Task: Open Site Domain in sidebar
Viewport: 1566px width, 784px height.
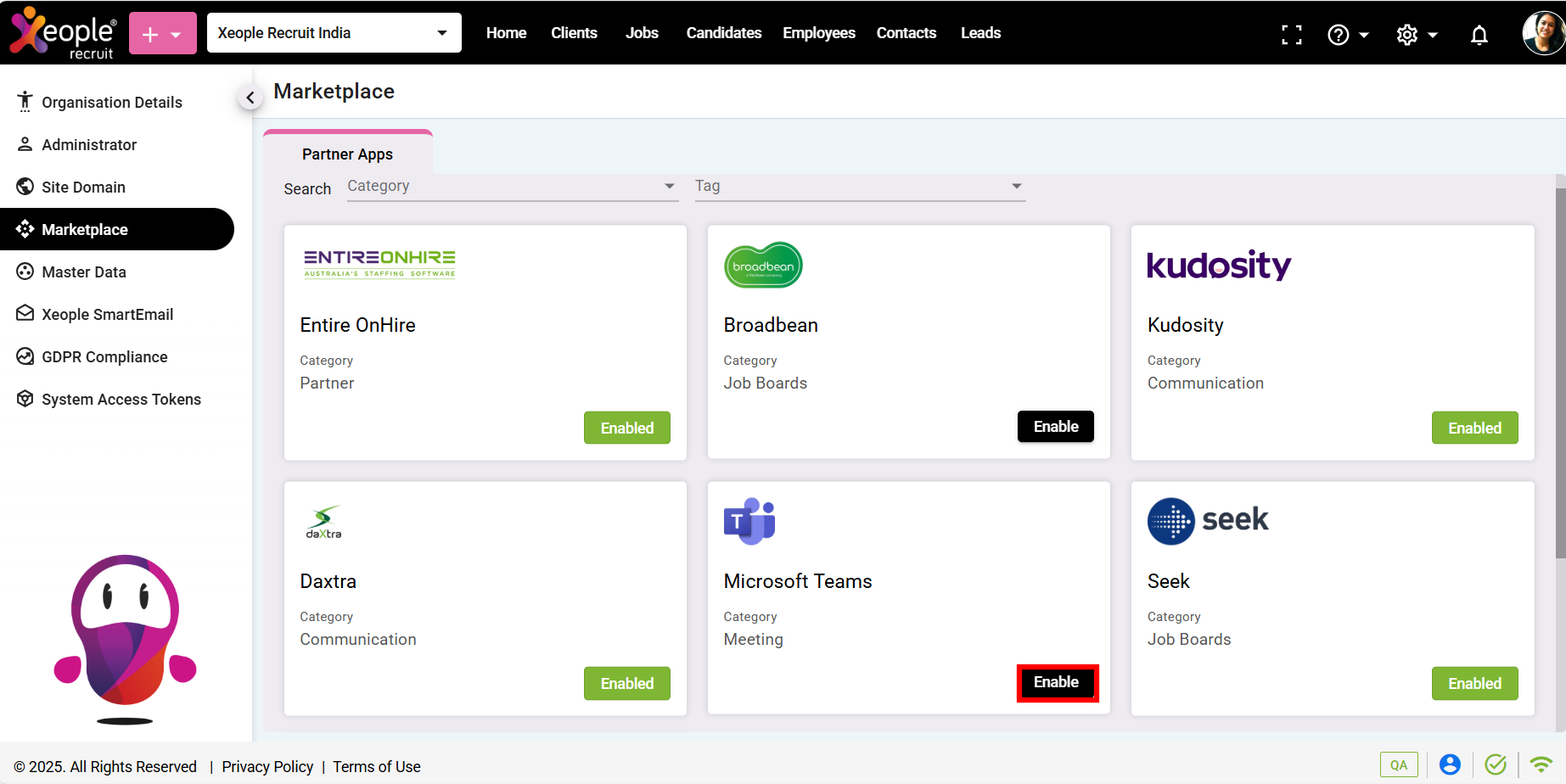Action: pos(117,187)
